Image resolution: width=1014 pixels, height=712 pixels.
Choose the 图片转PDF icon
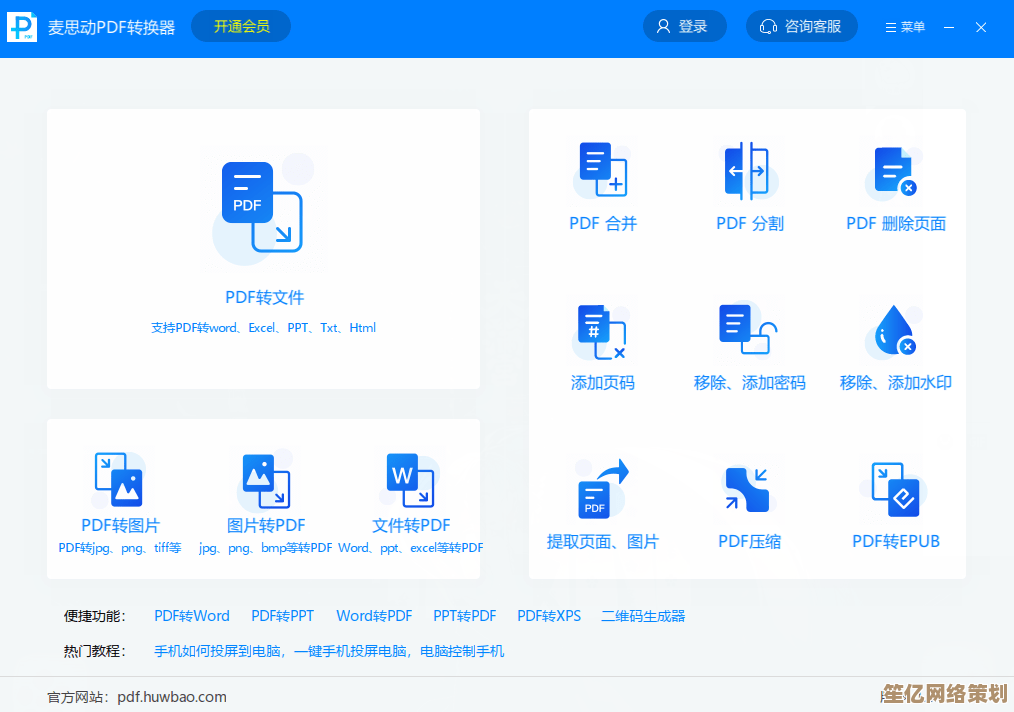tap(266, 480)
